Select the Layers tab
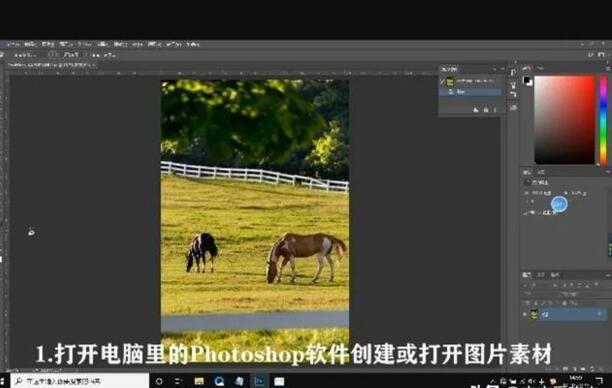 click(527, 275)
